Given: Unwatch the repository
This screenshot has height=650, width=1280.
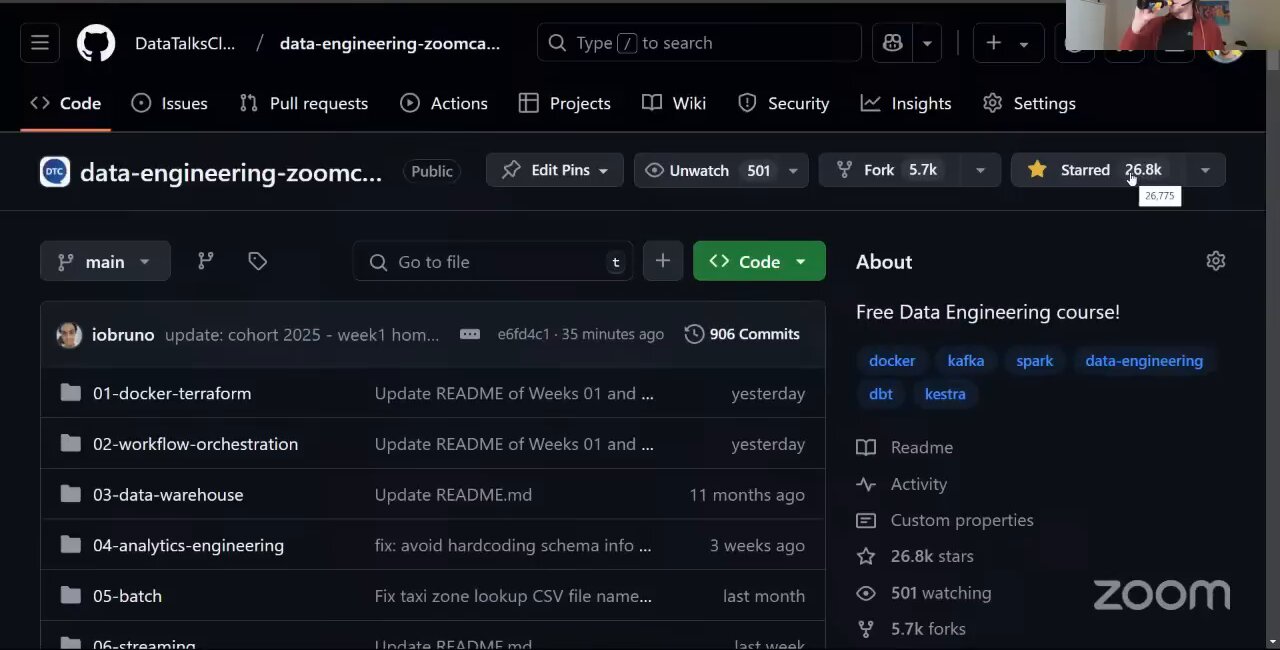Looking at the screenshot, I should click(699, 170).
